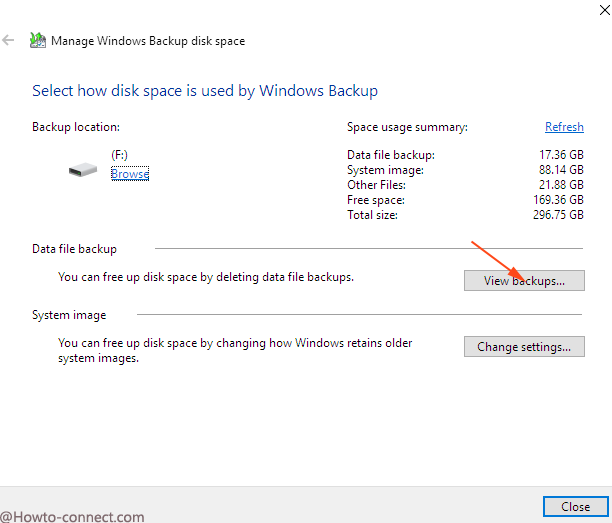Refresh the space usage summary
Screen dimensions: 612x523
coord(564,127)
